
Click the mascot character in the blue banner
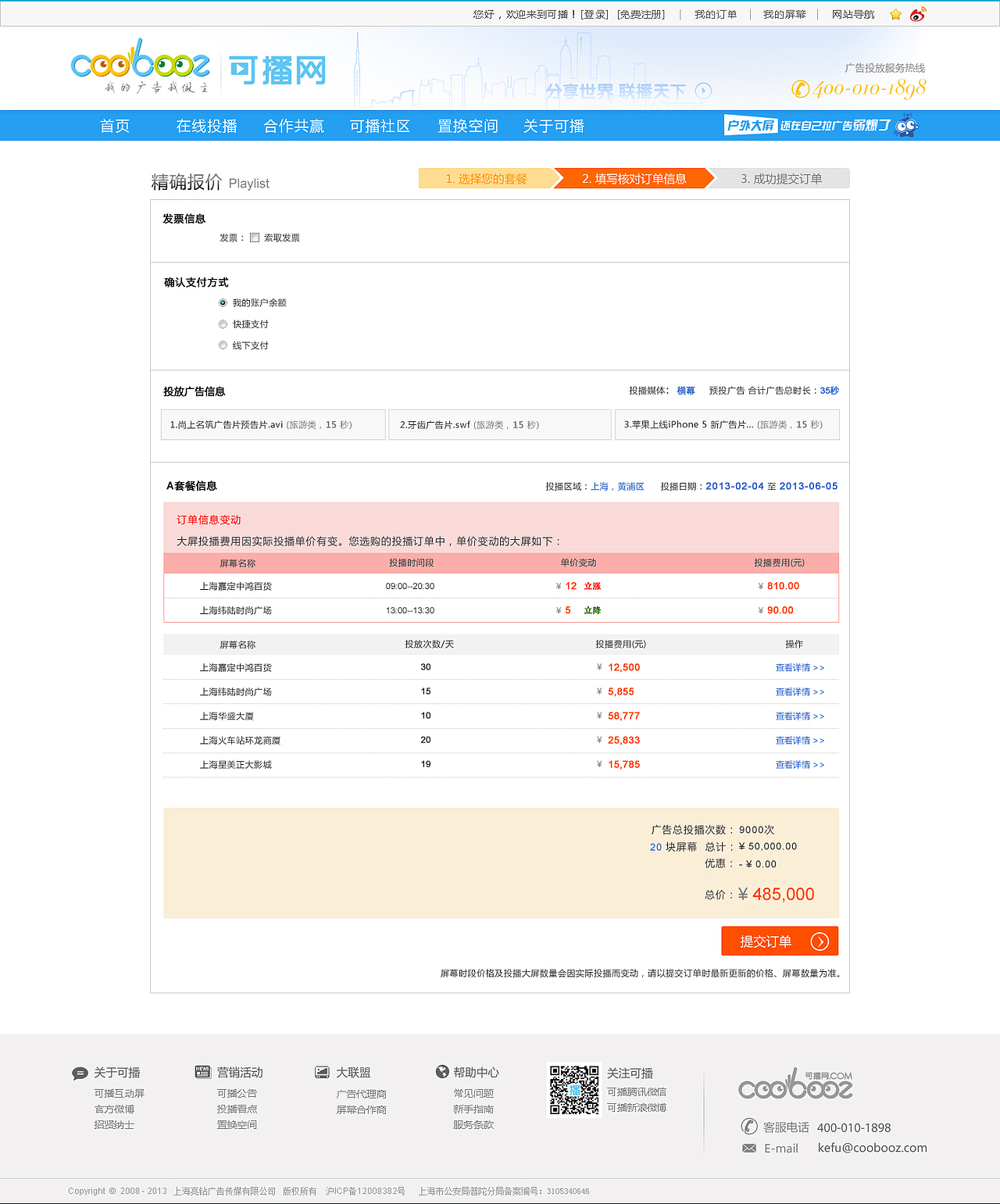pyautogui.click(x=906, y=125)
